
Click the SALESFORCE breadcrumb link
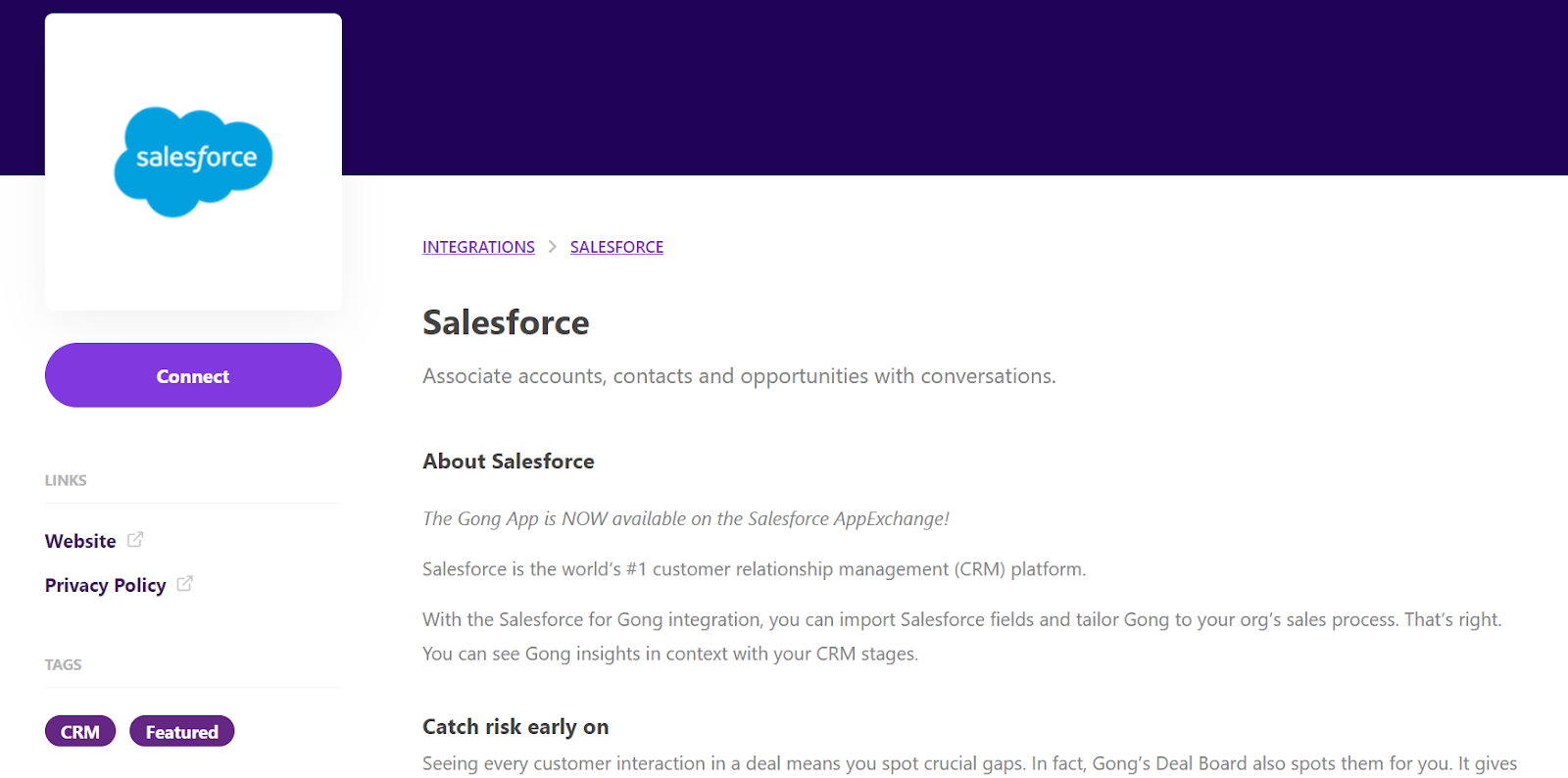point(616,247)
